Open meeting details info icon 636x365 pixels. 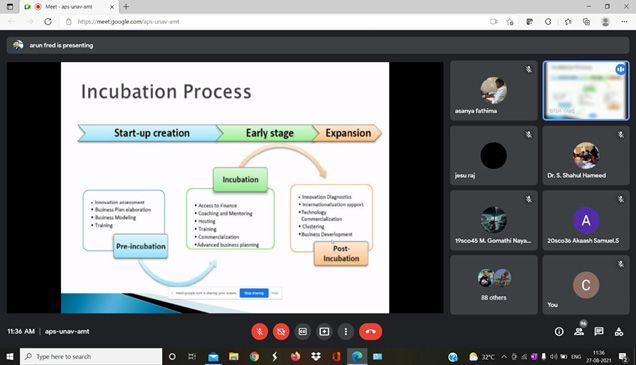[x=559, y=332]
